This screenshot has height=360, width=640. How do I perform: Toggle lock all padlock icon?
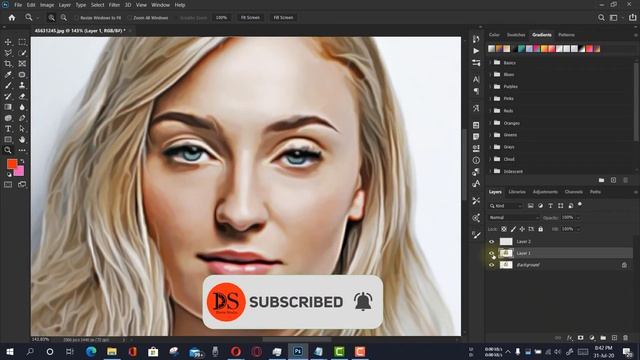coord(540,229)
